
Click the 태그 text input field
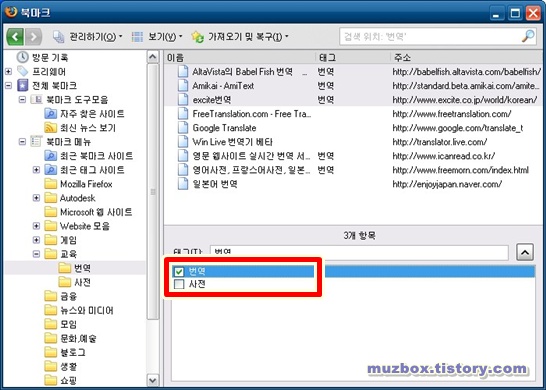coord(359,252)
